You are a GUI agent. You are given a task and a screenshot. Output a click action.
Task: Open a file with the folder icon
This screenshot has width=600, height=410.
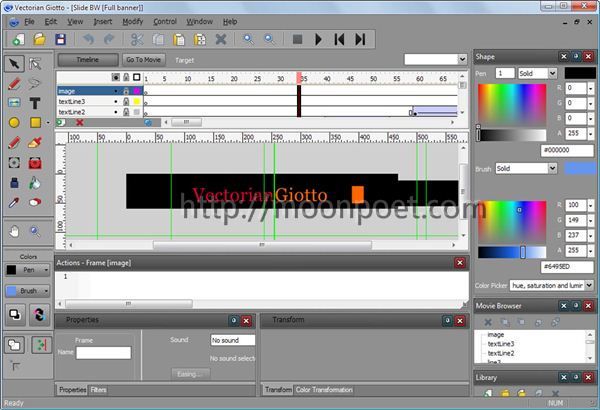[x=39, y=39]
